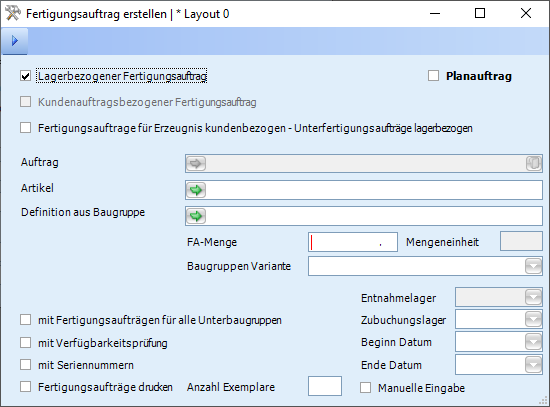Viewport: 550px width, 407px height.
Task: Check Fertigungsaufträge drucken option
Action: 26,387
